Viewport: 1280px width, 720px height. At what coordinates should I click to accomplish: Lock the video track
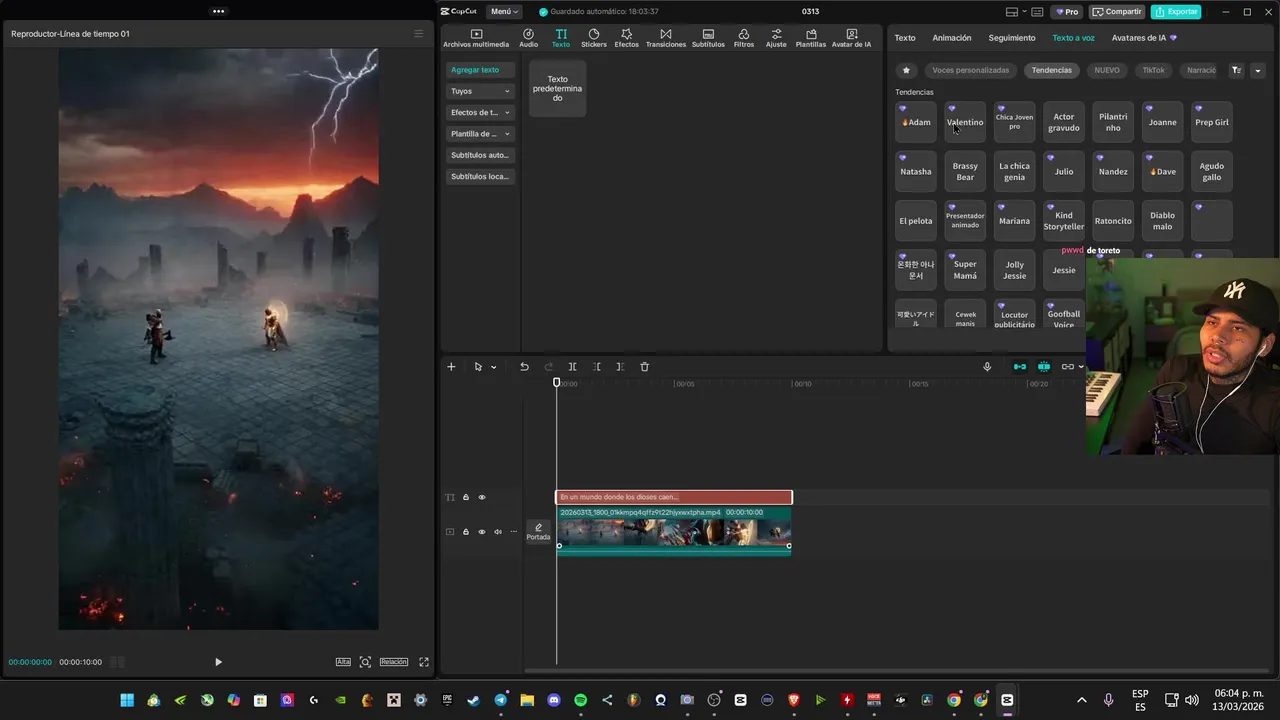[x=466, y=532]
